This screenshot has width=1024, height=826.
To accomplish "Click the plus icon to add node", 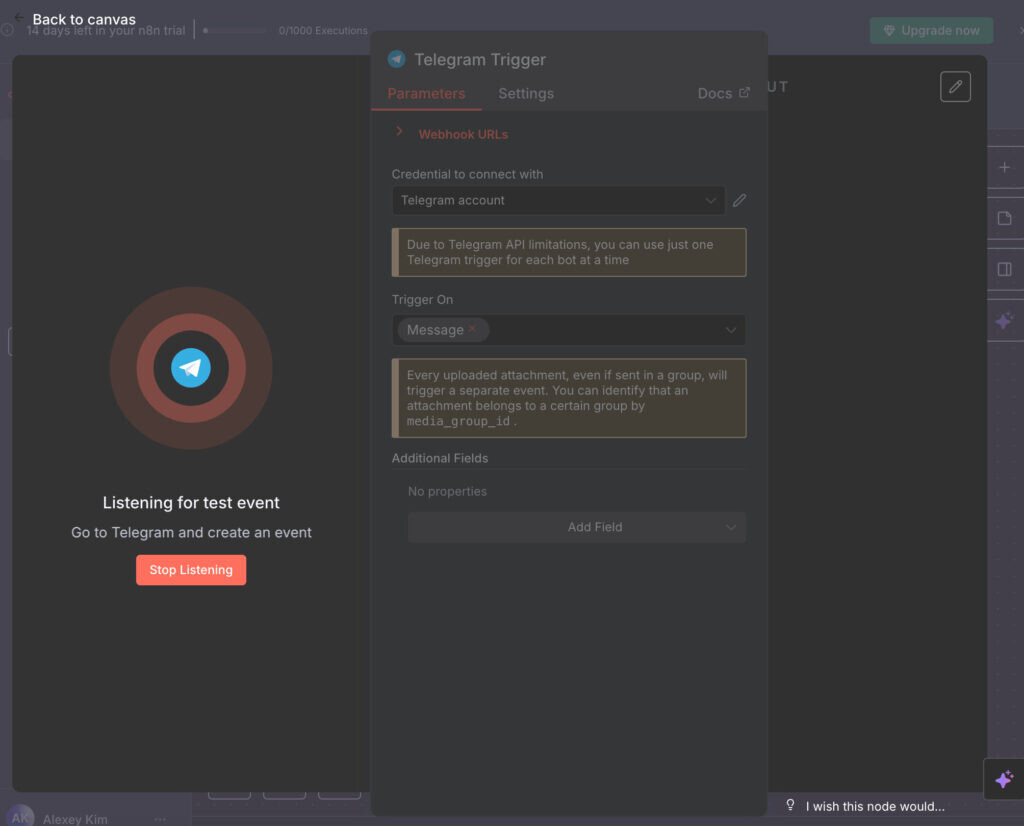I will coord(1004,168).
